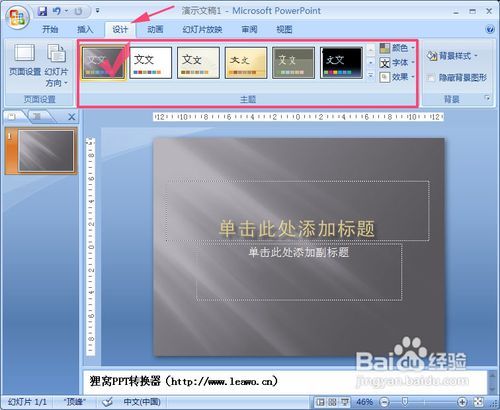Viewport: 500px width, 410px height.
Task: Open the 背景样式 background styles dropdown
Action: point(452,56)
